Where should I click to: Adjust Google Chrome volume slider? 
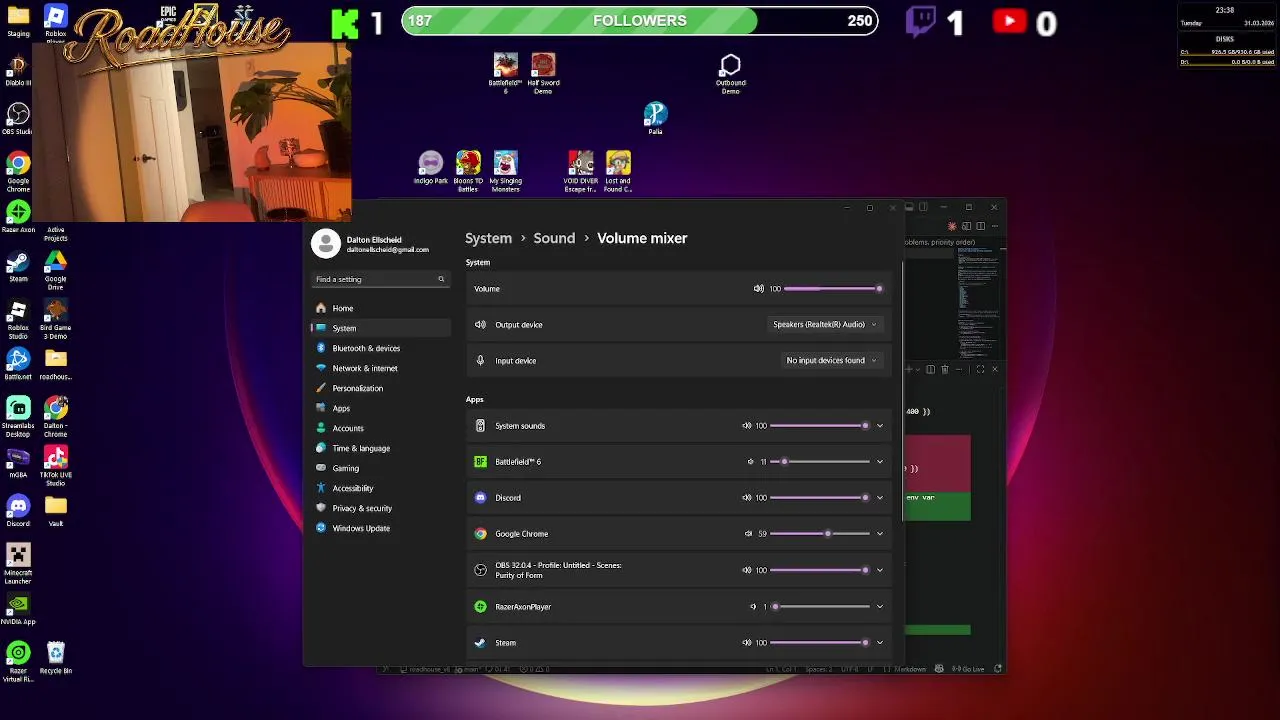[820, 534]
